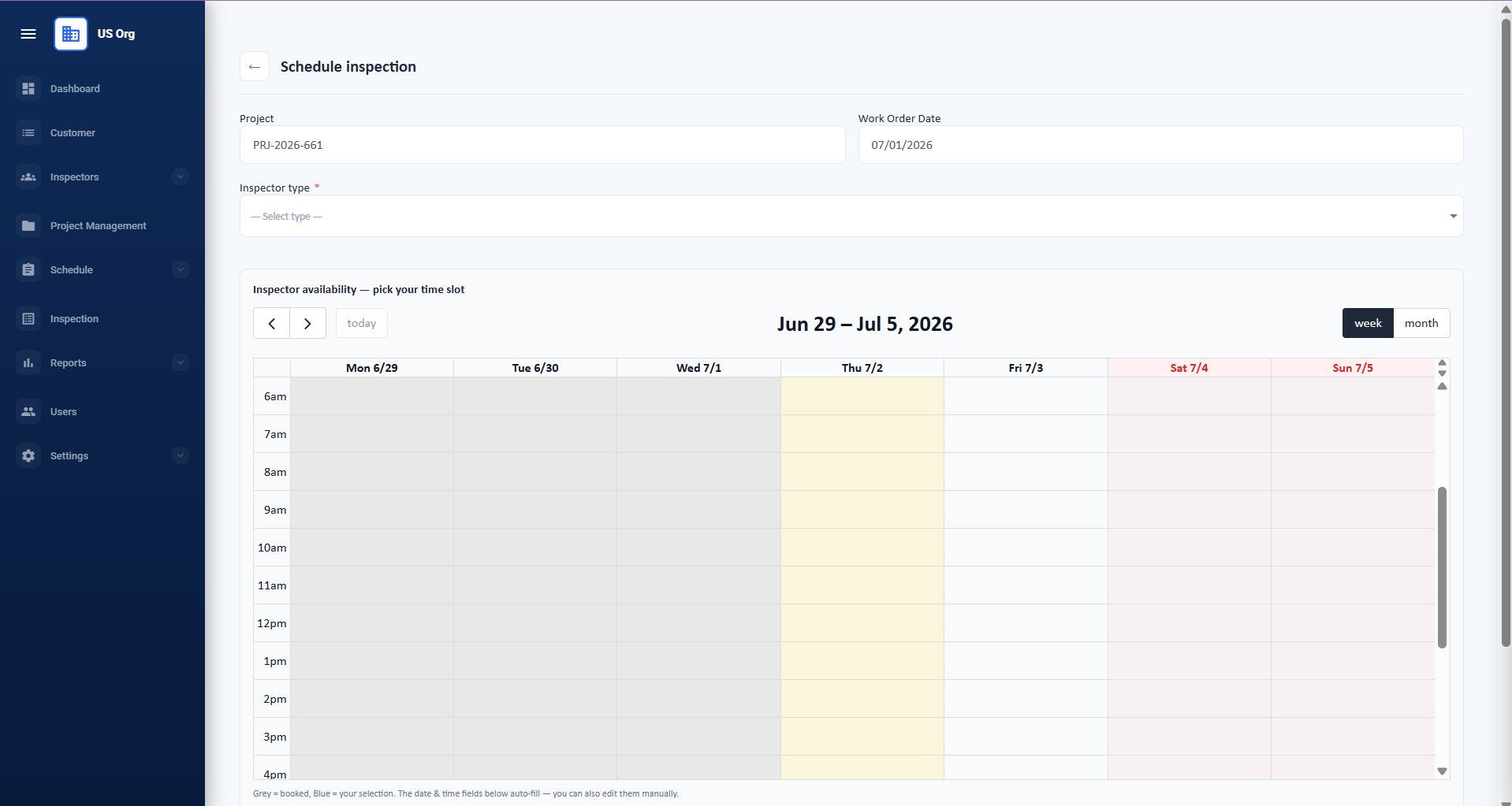Open the Inspector type dropdown
Screen dimensions: 1512x806
[x=851, y=216]
